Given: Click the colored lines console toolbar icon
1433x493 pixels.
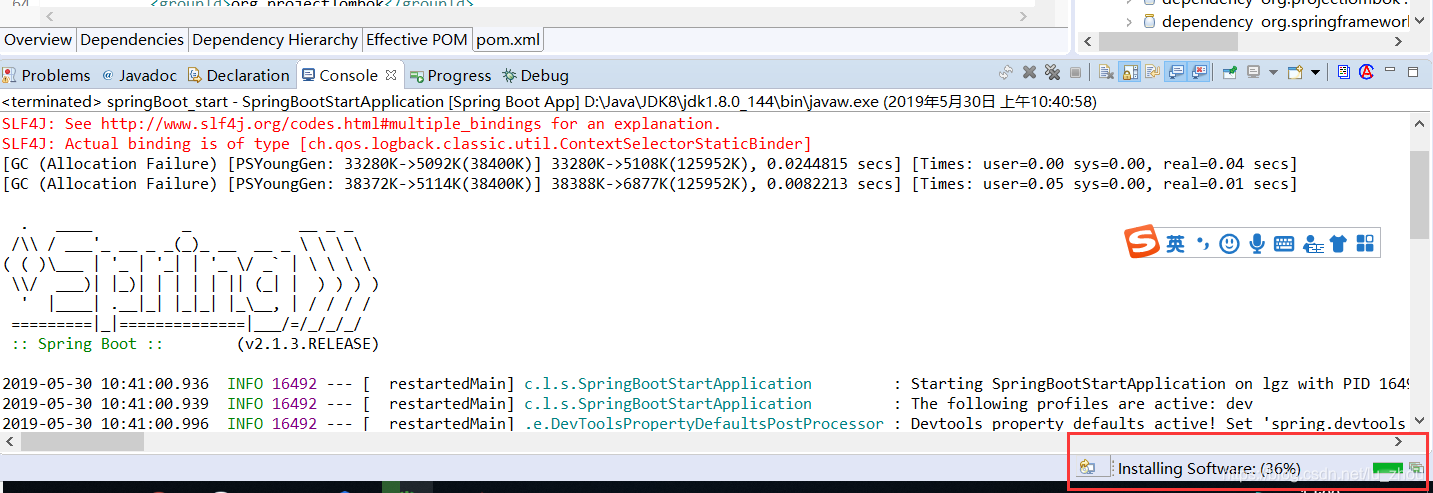Looking at the screenshot, I should 1344,72.
